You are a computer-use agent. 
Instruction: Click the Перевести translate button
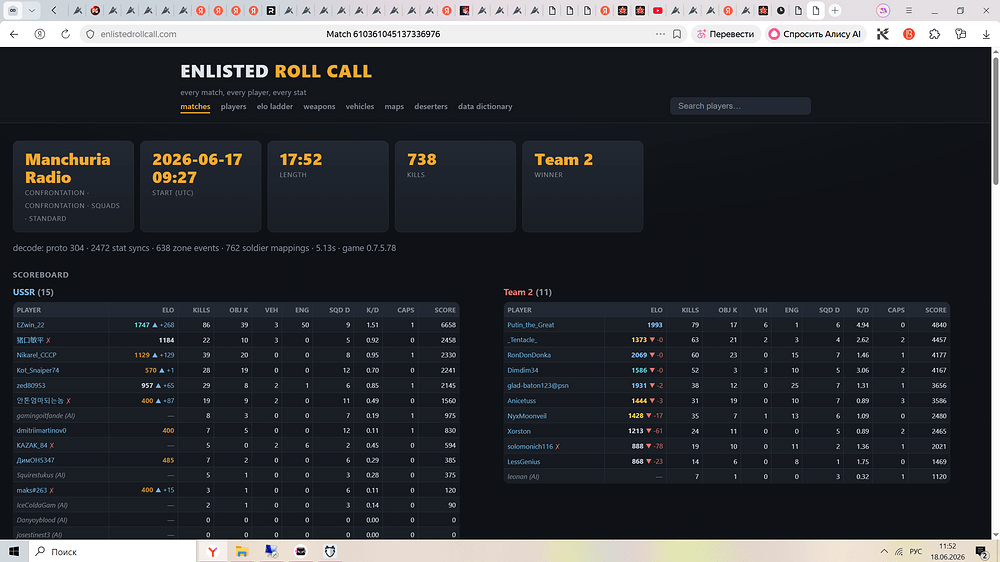(x=725, y=34)
